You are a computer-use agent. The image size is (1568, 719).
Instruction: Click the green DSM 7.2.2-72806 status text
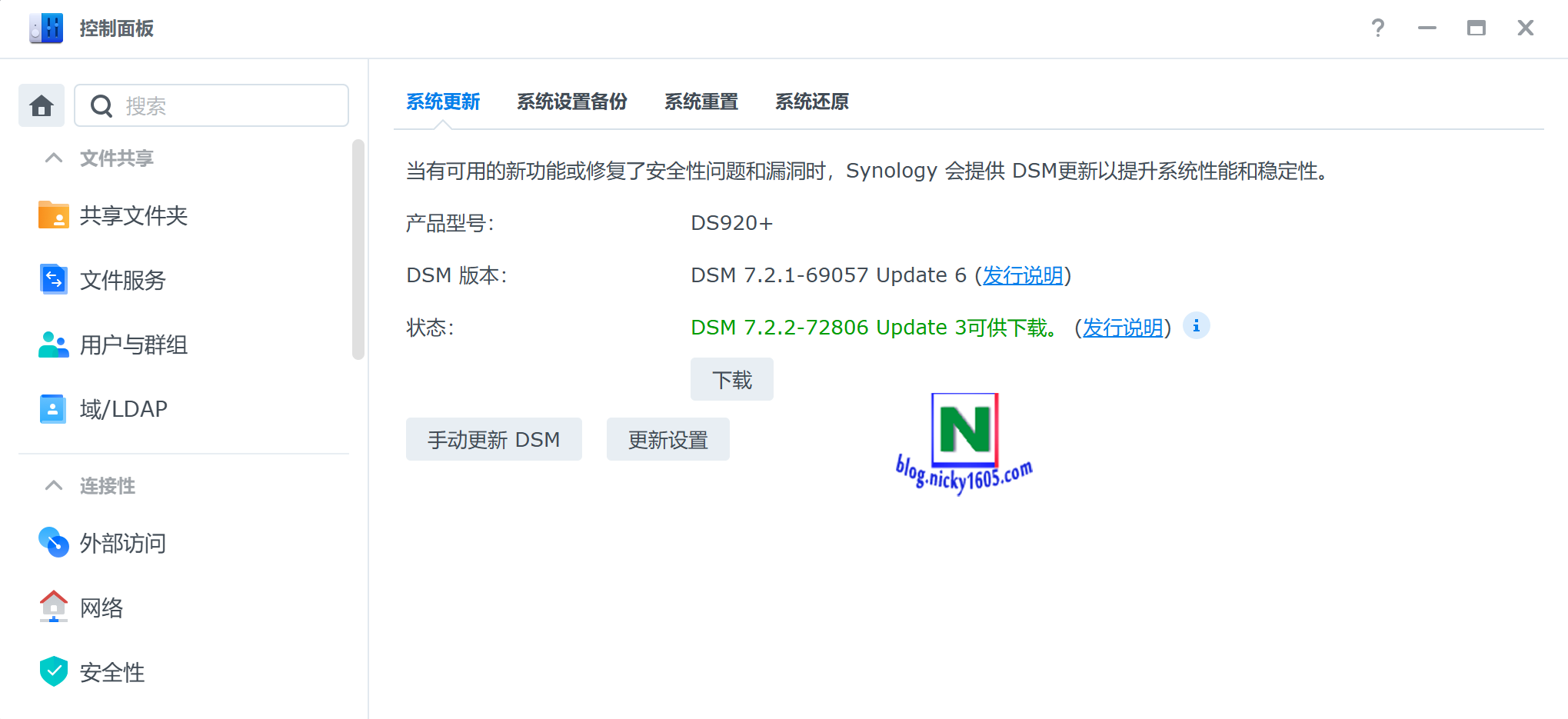pos(875,328)
